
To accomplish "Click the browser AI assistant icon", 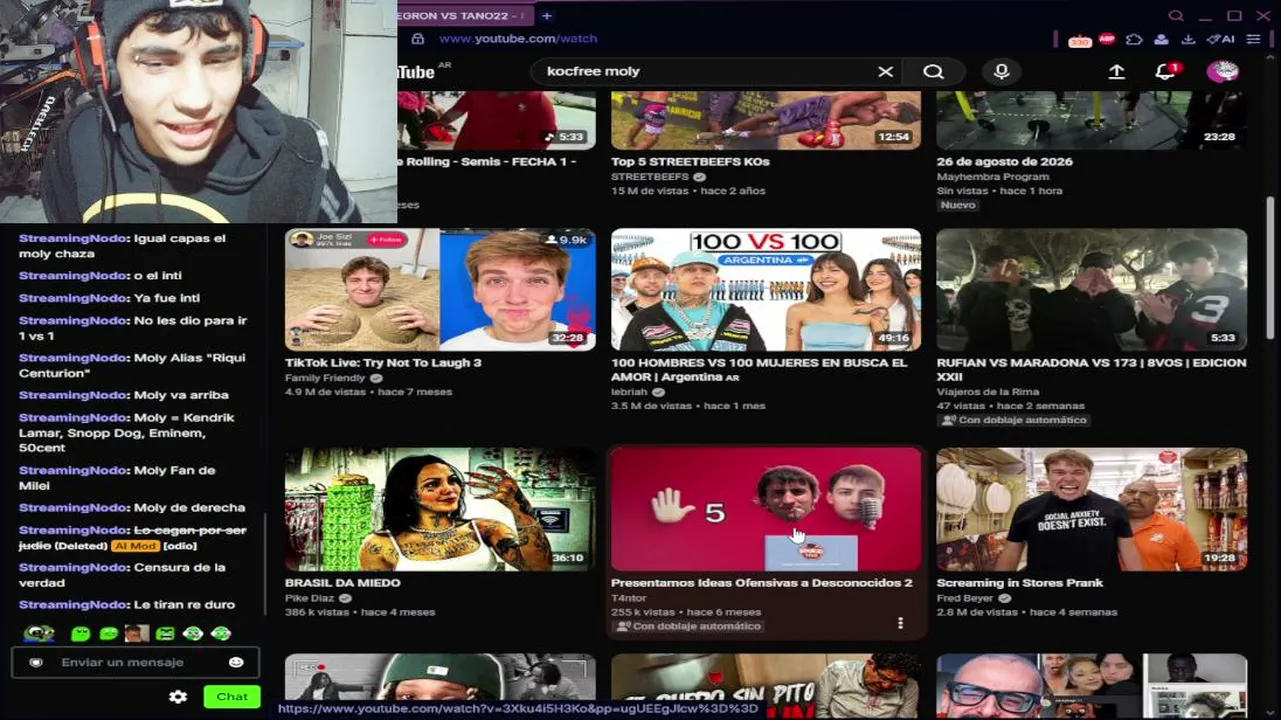I will click(1221, 39).
